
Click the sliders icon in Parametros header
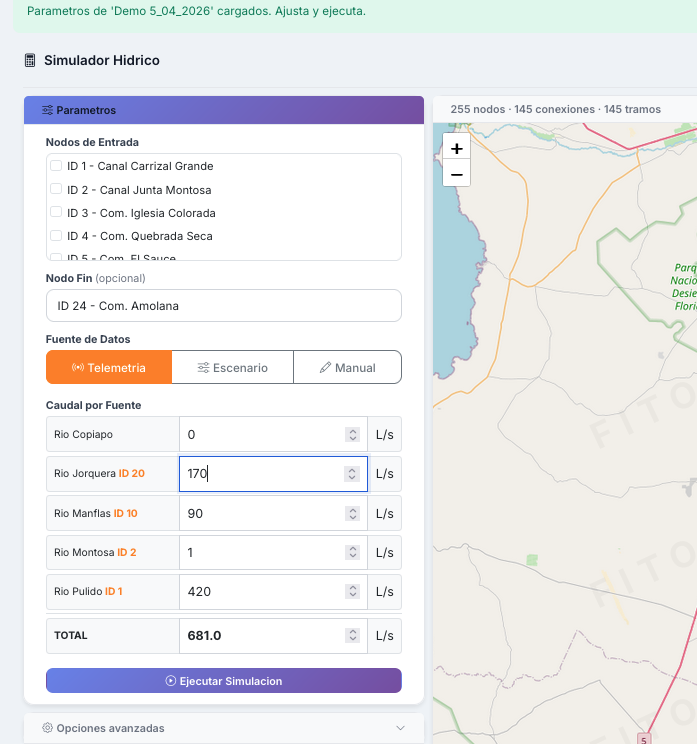tap(47, 110)
